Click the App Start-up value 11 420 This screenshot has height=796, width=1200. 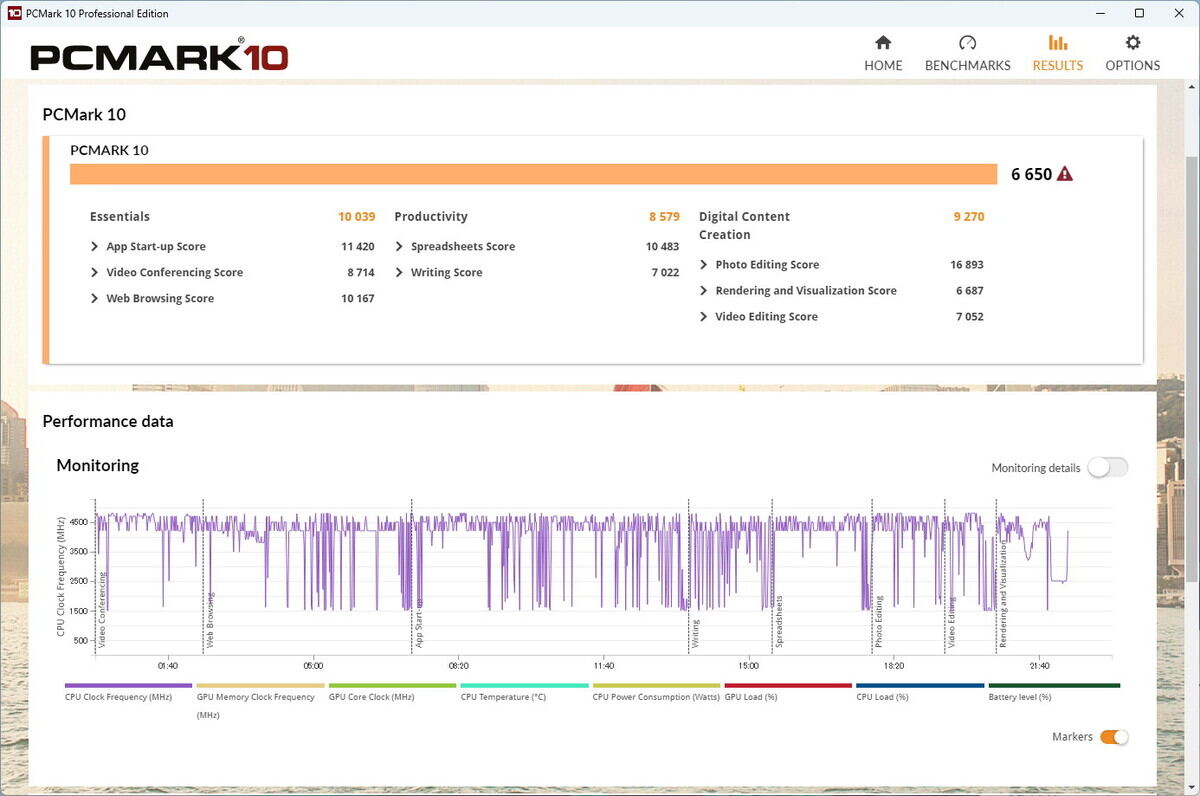click(358, 247)
